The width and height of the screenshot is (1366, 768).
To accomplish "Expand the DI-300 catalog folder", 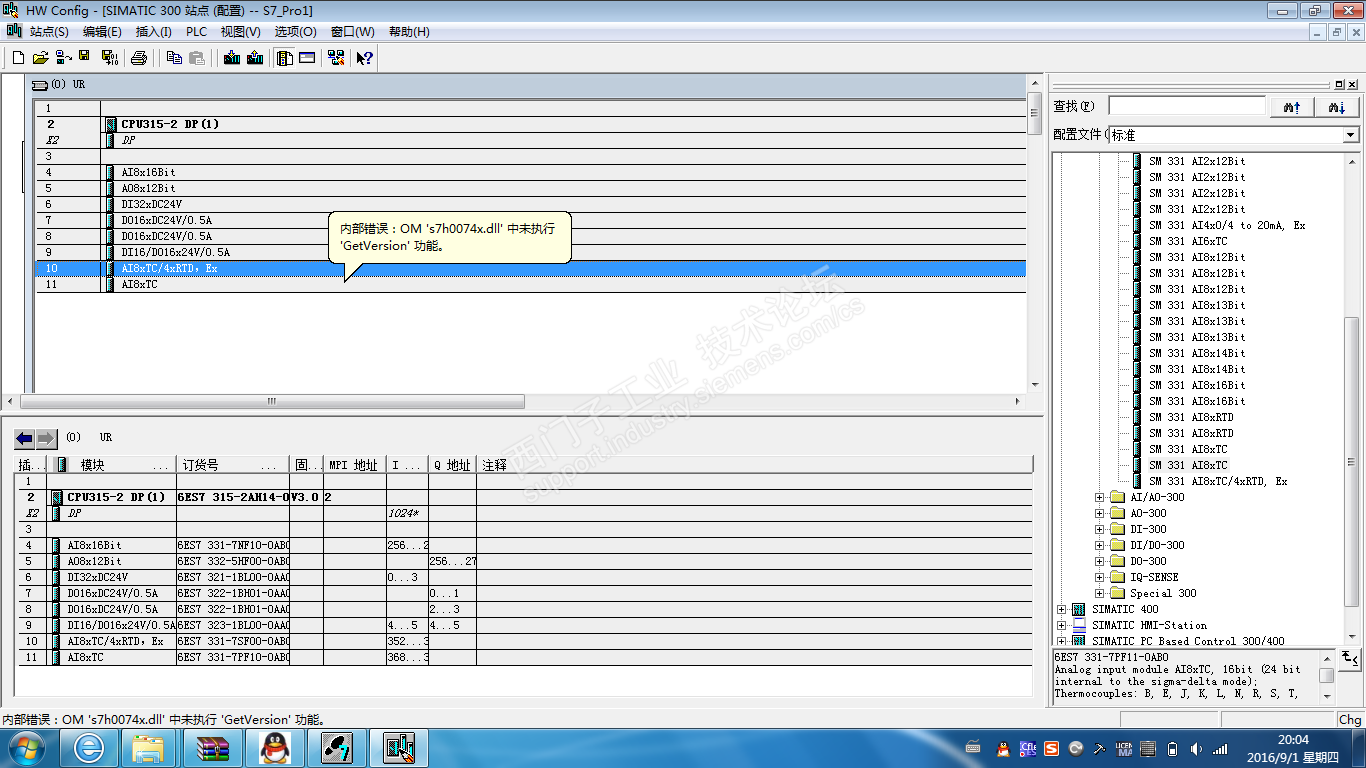I will point(1100,529).
